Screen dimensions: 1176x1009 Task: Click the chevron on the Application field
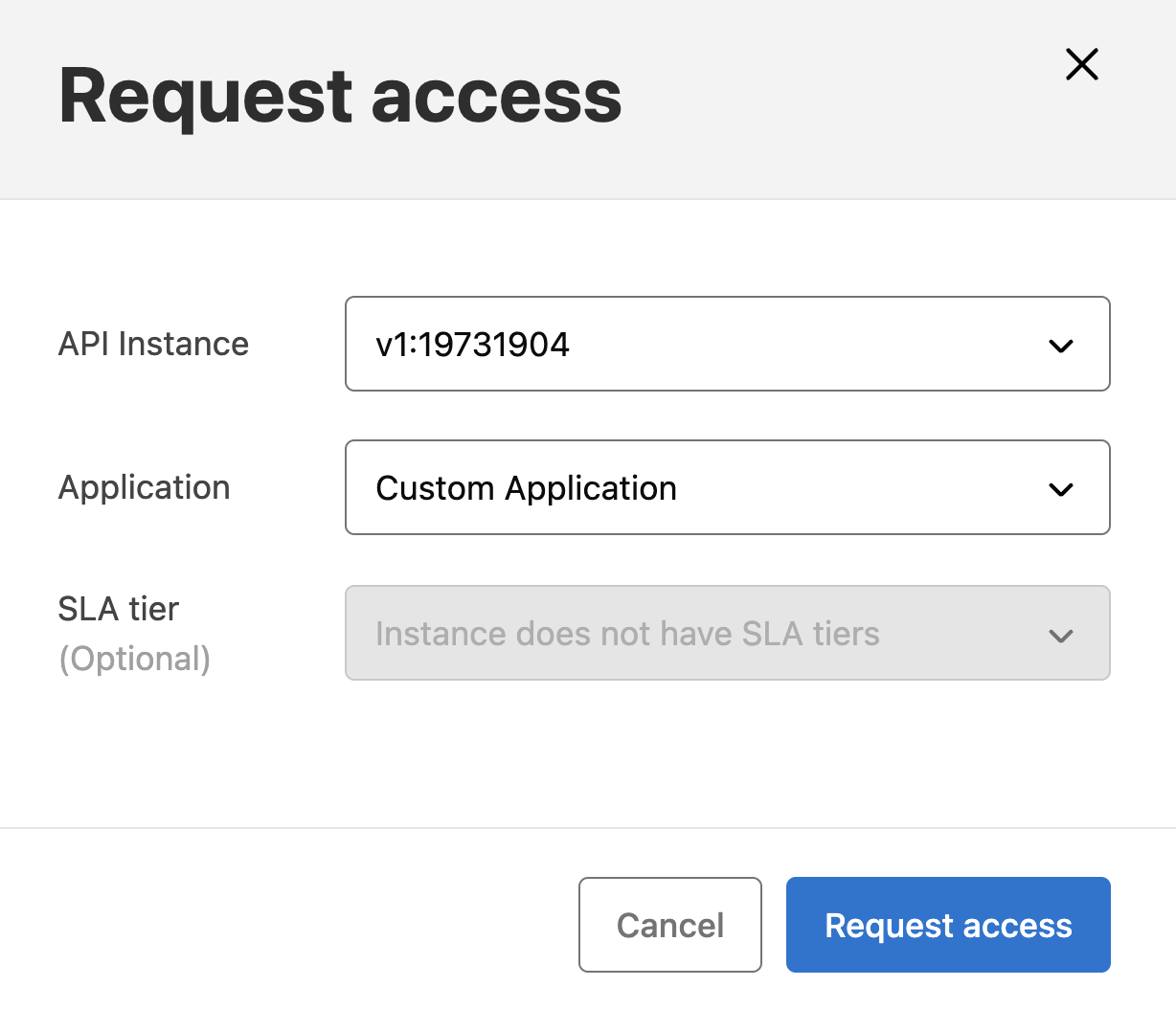pos(1061,489)
